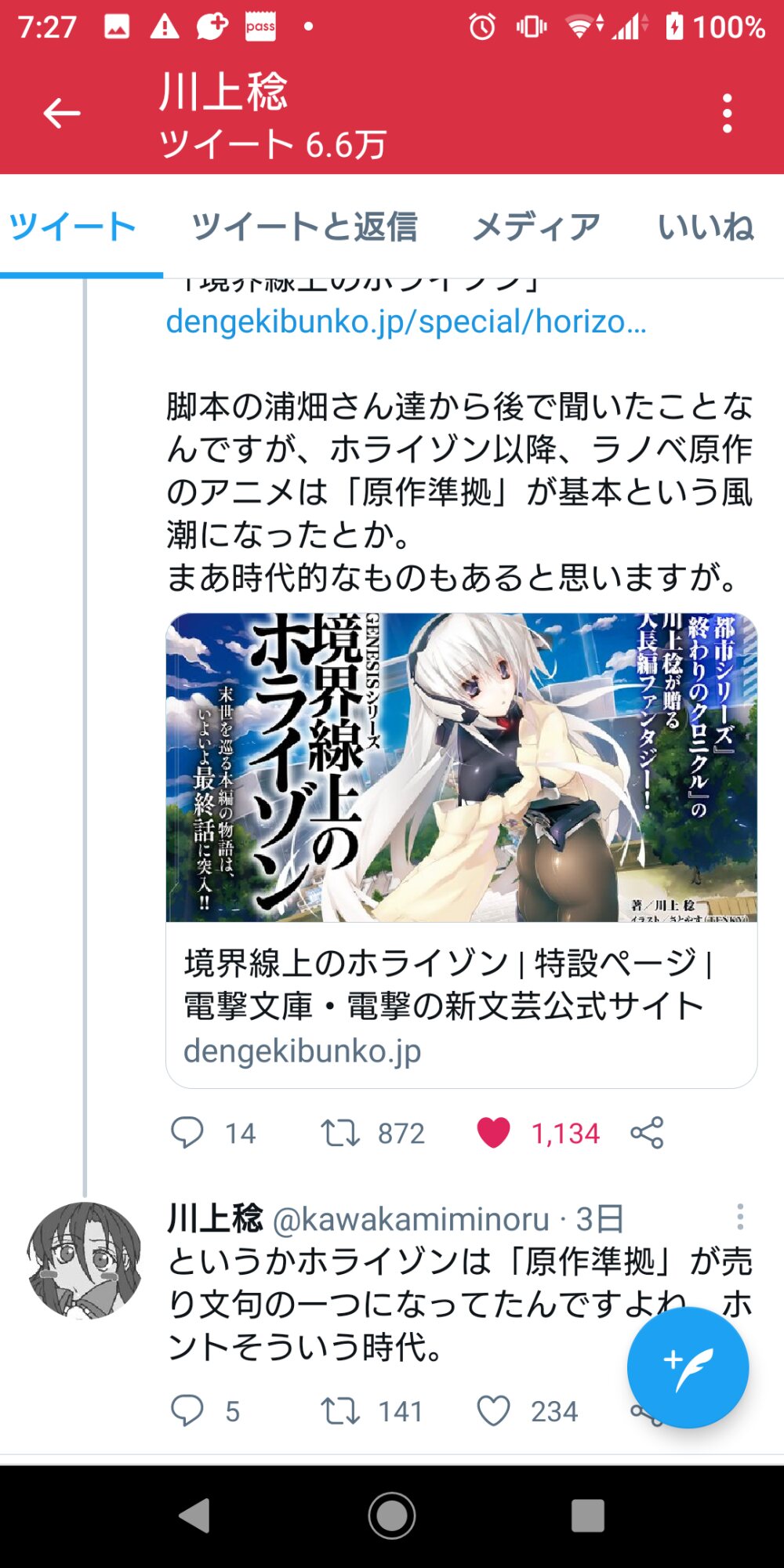
Task: Open the three-dot overflow menu in header
Action: 728,114
